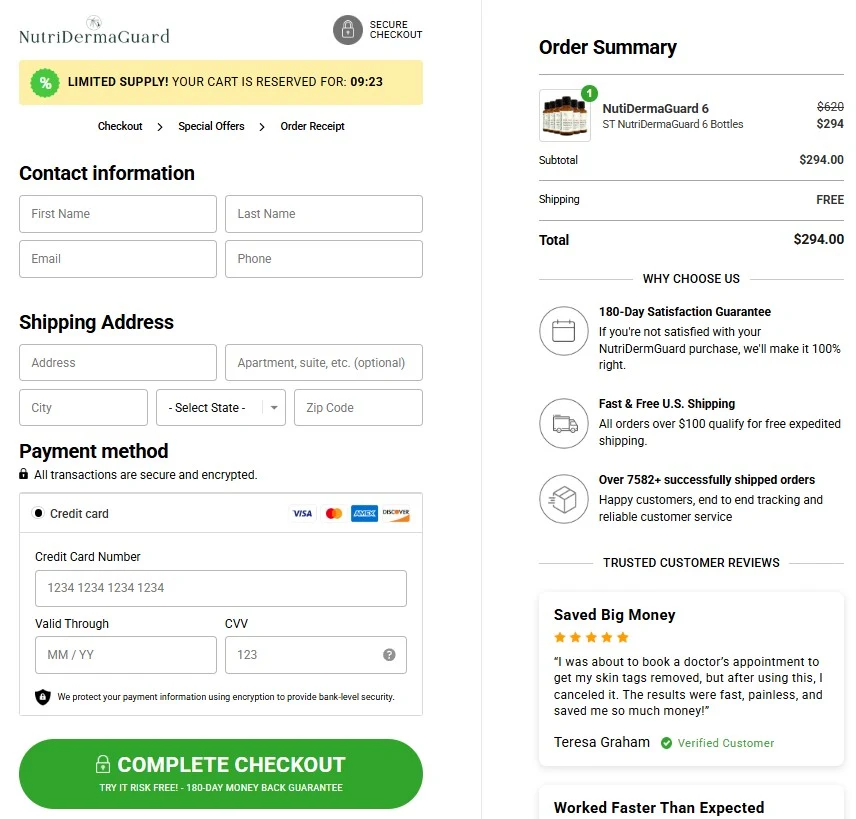Click the Secure Checkout lock icon
The image size is (856, 819).
pyautogui.click(x=347, y=30)
